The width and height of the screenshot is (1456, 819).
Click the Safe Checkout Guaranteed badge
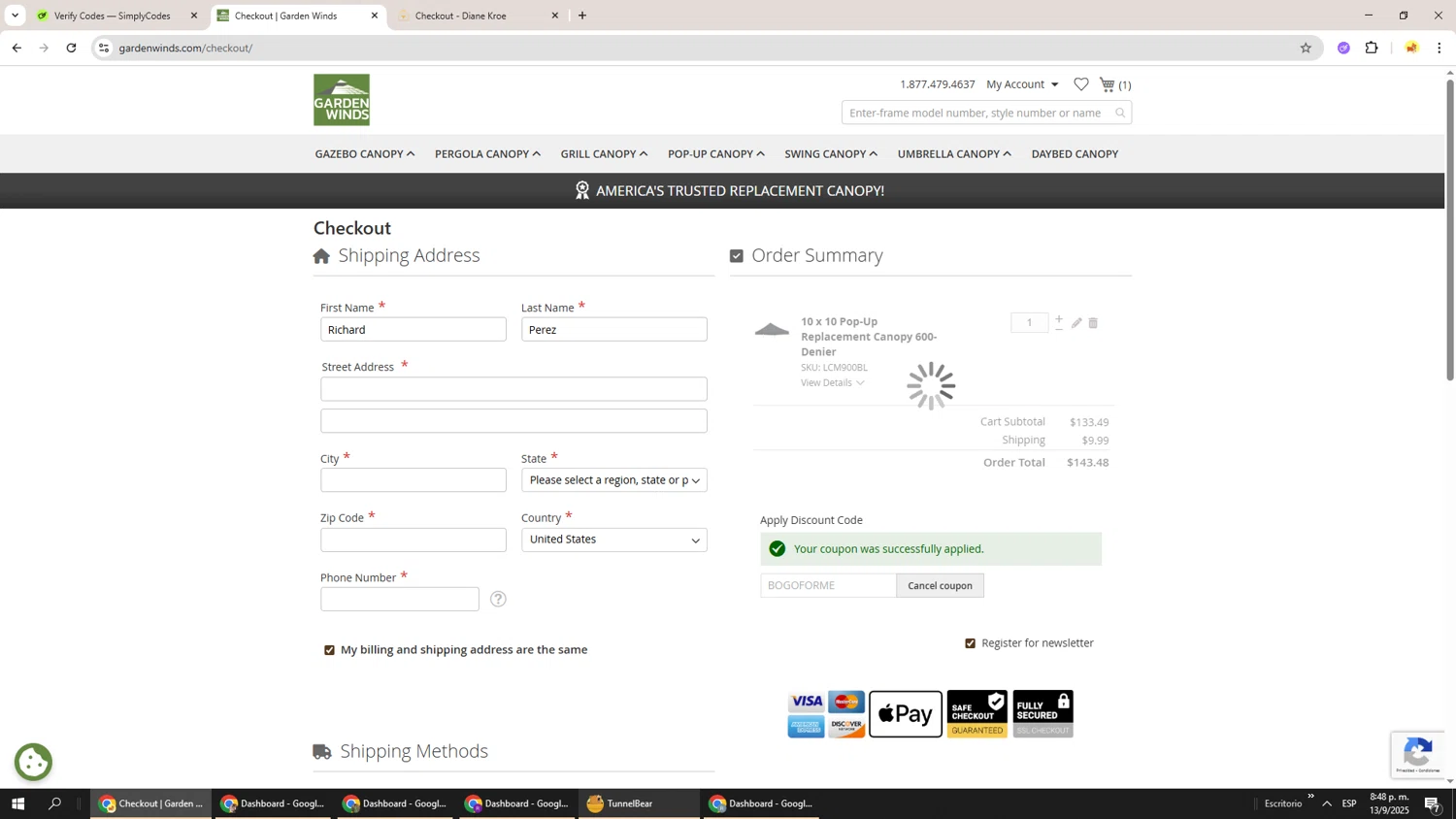coord(977,714)
